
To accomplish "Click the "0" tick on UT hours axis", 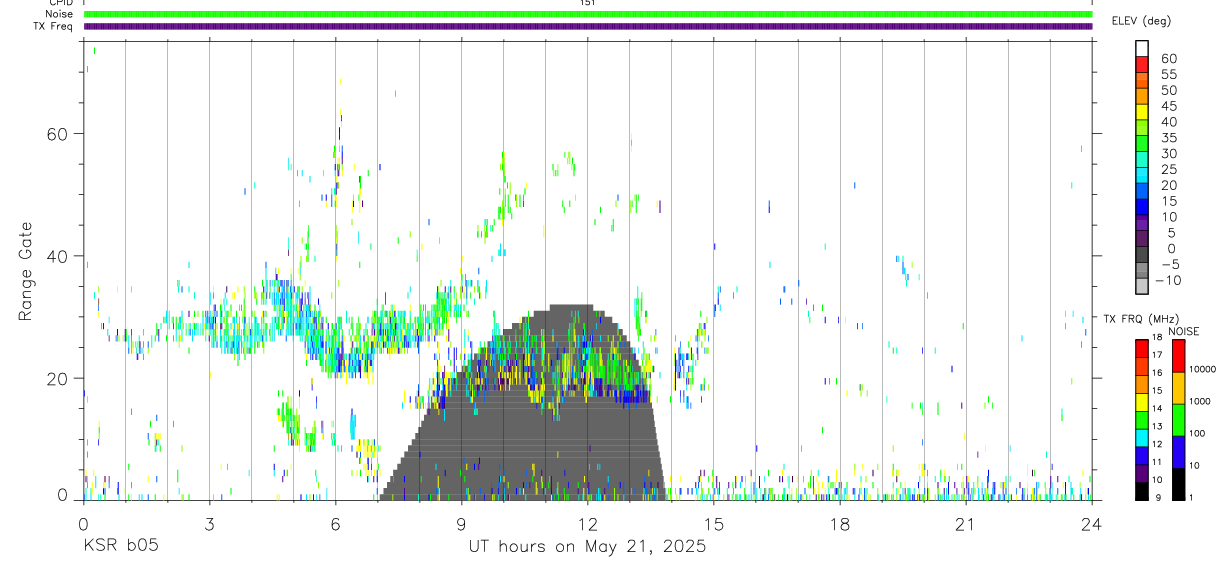I will pyautogui.click(x=83, y=523).
